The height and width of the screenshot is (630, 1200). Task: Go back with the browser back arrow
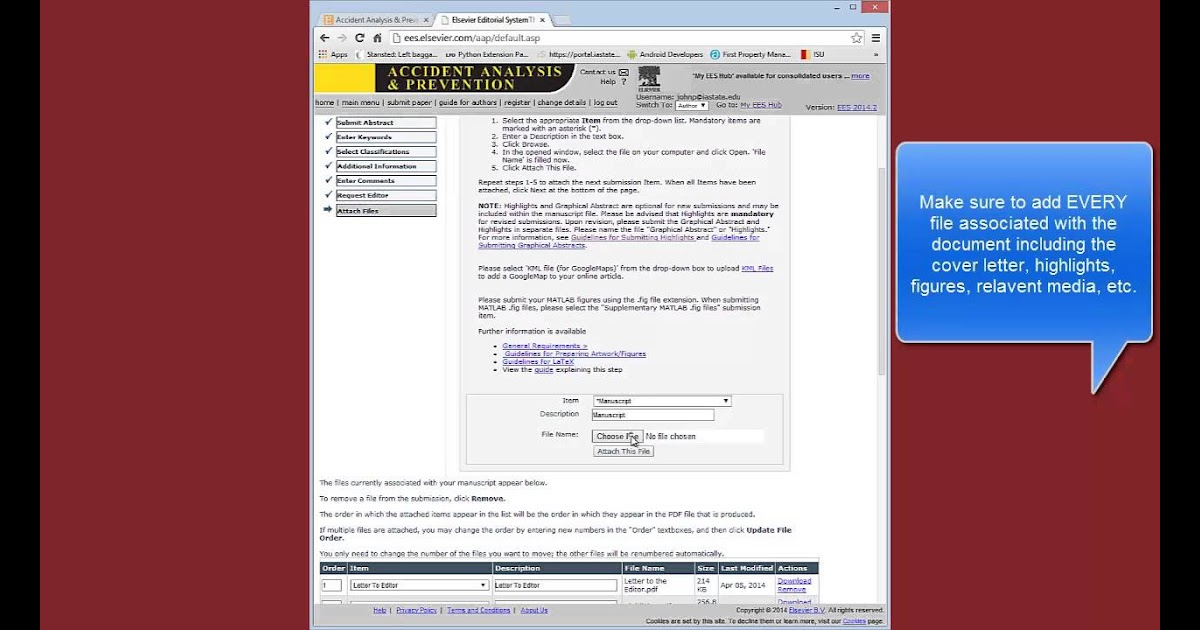coord(324,38)
